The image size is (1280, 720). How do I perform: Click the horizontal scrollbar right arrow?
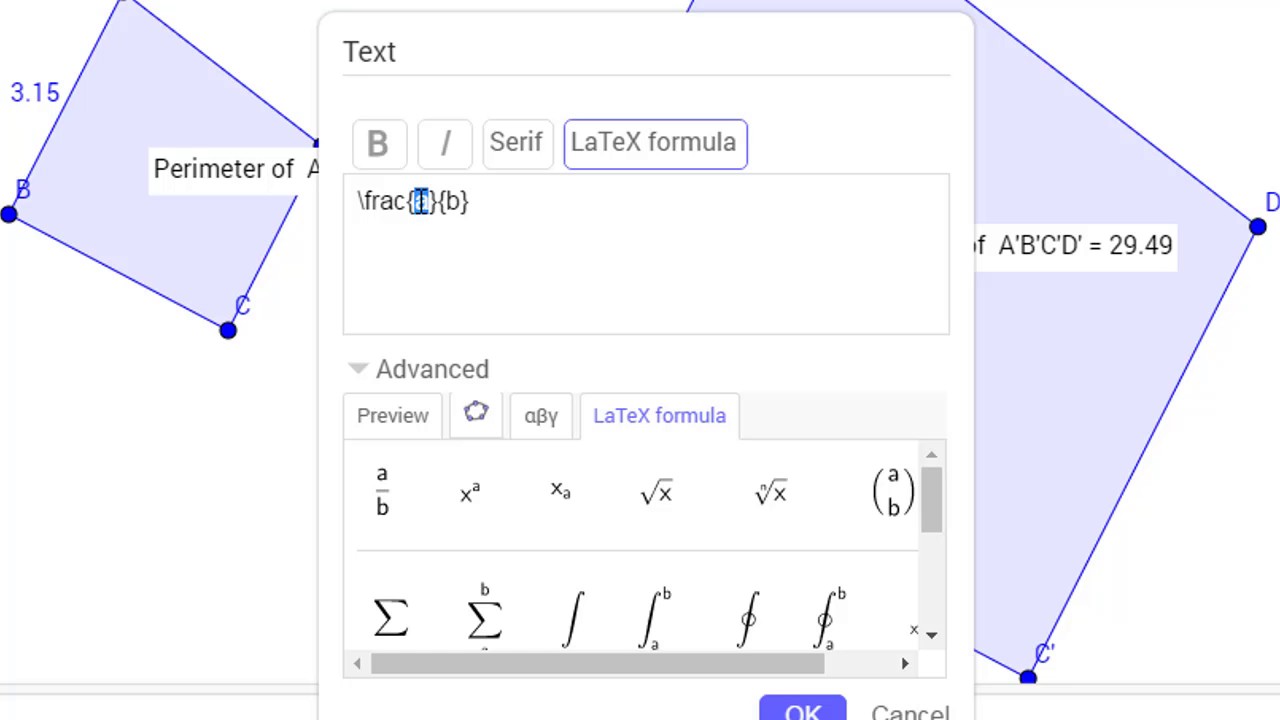coord(905,662)
